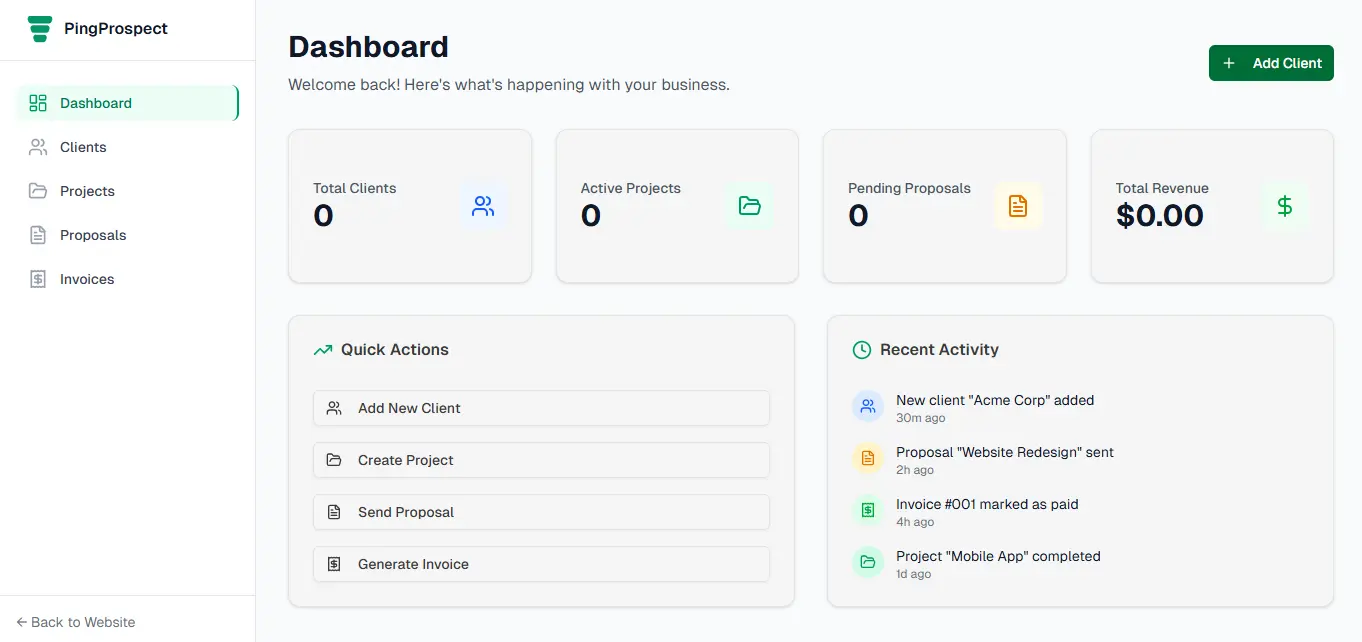This screenshot has height=642, width=1362.
Task: Click the PingProspect funnel logo icon
Action: click(39, 28)
